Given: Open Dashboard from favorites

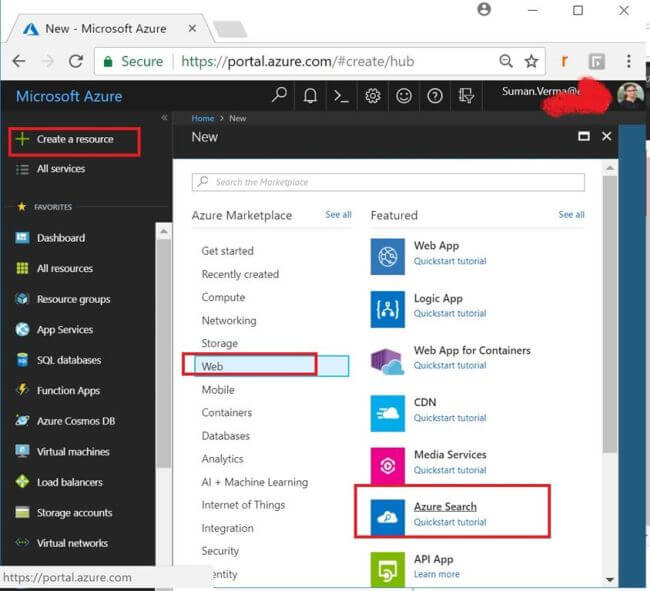Looking at the screenshot, I should (61, 238).
